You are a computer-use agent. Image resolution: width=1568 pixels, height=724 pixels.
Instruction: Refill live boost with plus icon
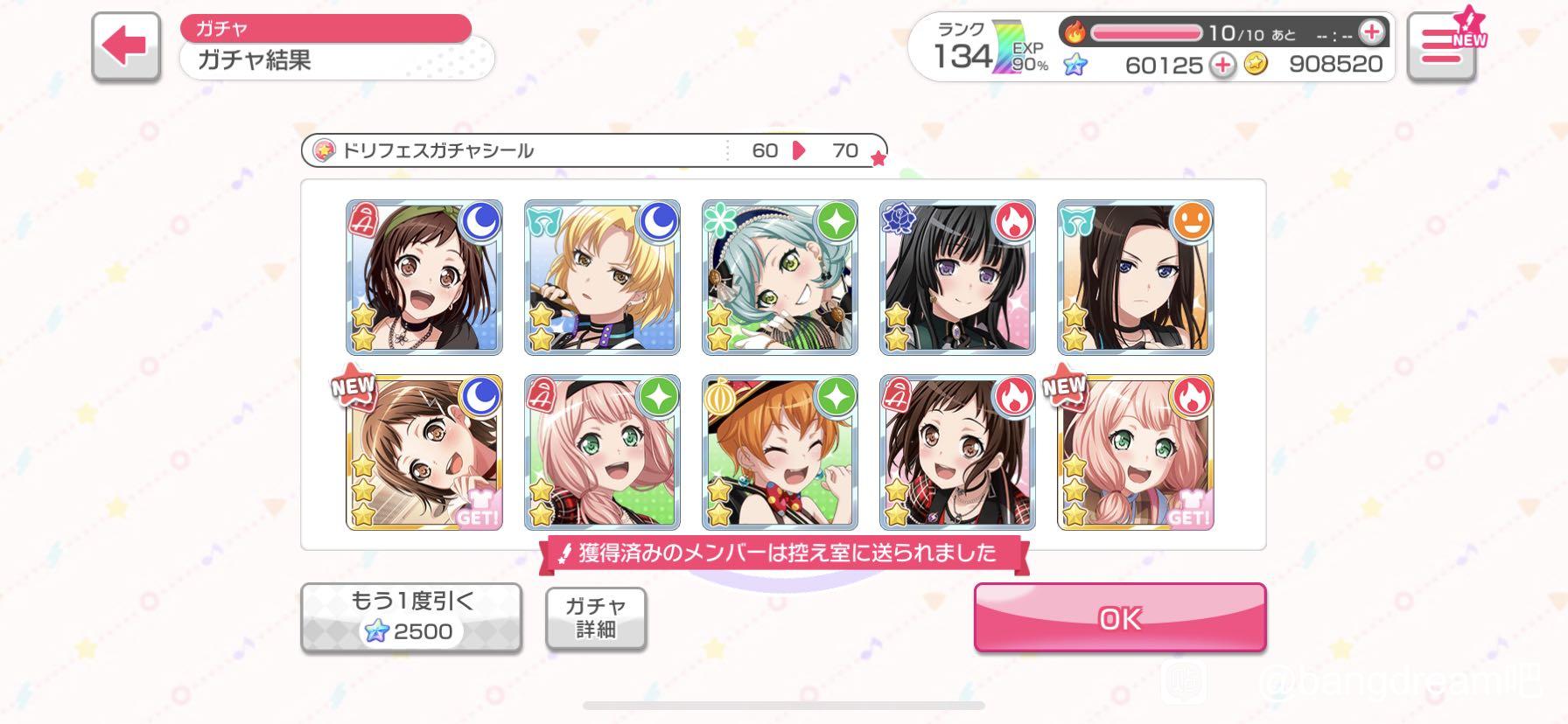(x=1371, y=33)
